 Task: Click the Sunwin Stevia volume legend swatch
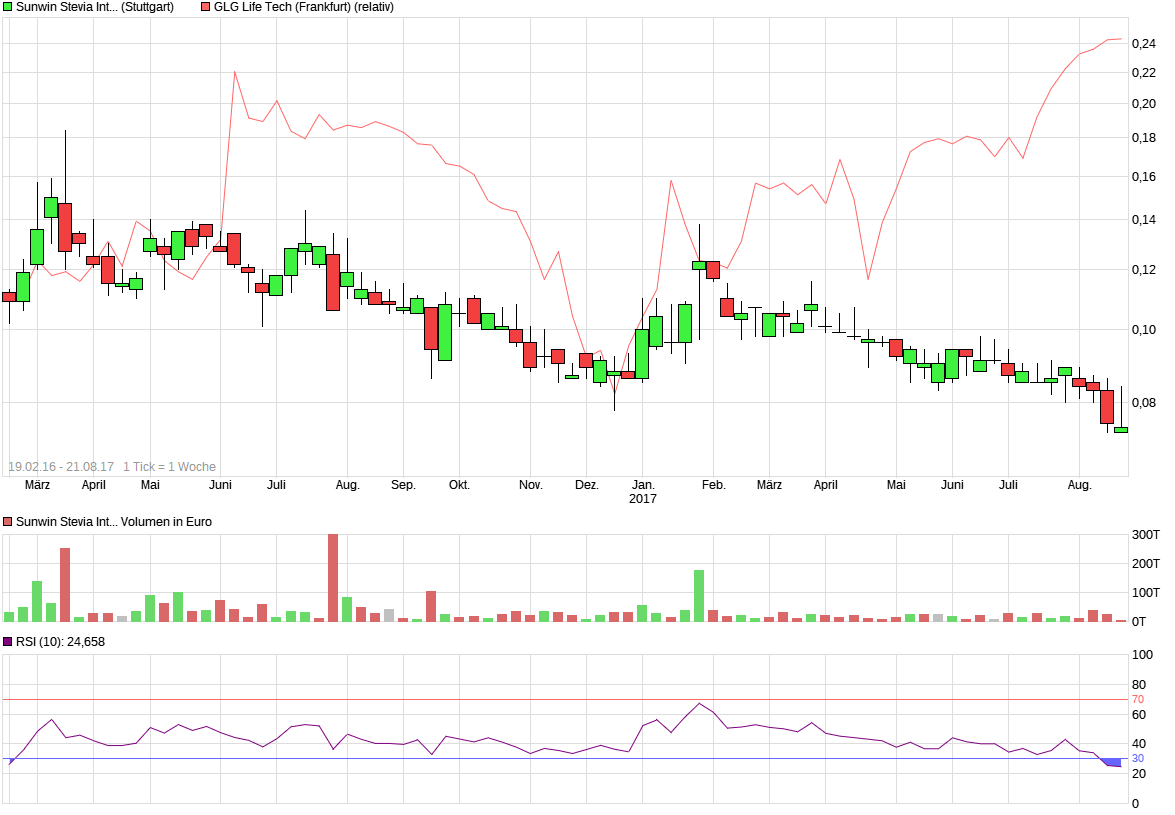[7, 522]
